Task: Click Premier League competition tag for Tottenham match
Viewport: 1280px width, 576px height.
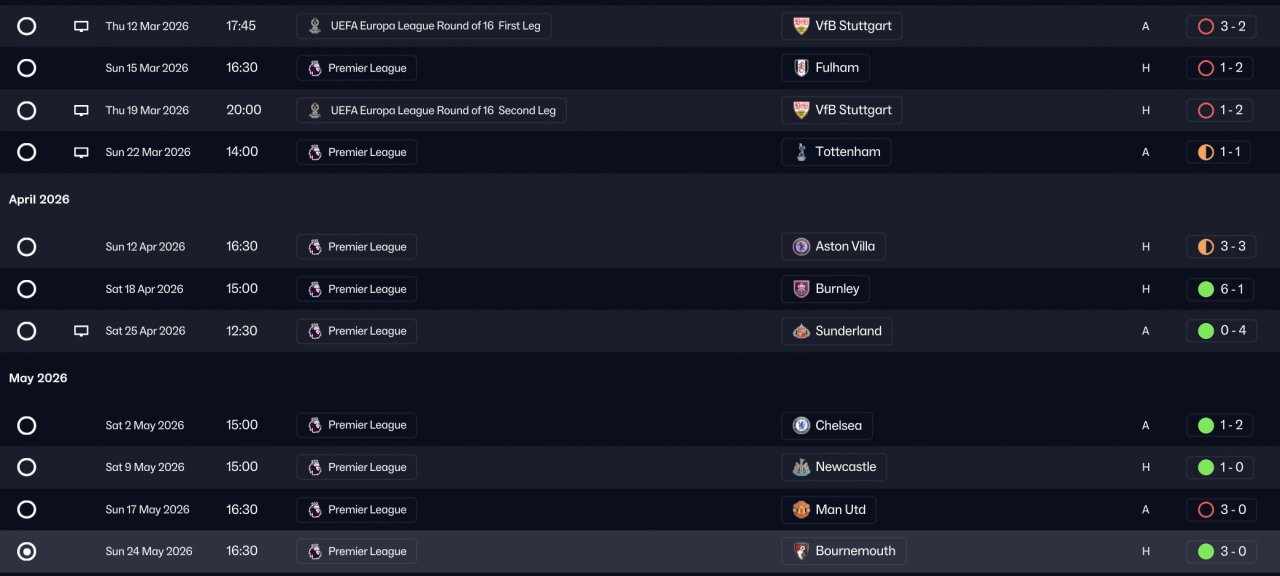Action: (357, 152)
